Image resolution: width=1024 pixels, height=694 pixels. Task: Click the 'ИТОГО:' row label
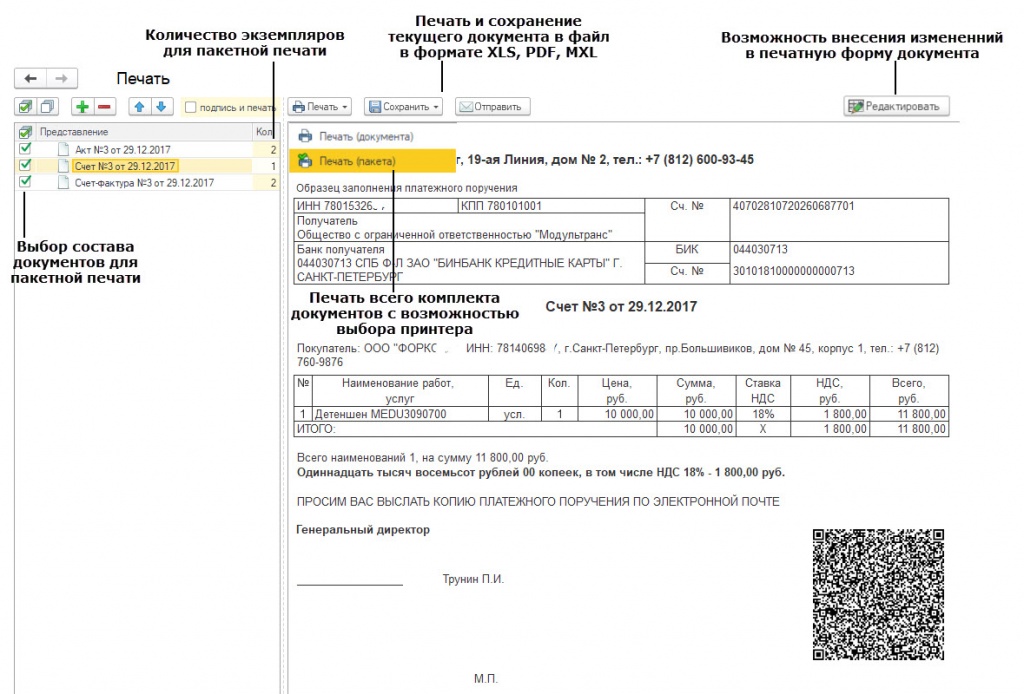316,429
